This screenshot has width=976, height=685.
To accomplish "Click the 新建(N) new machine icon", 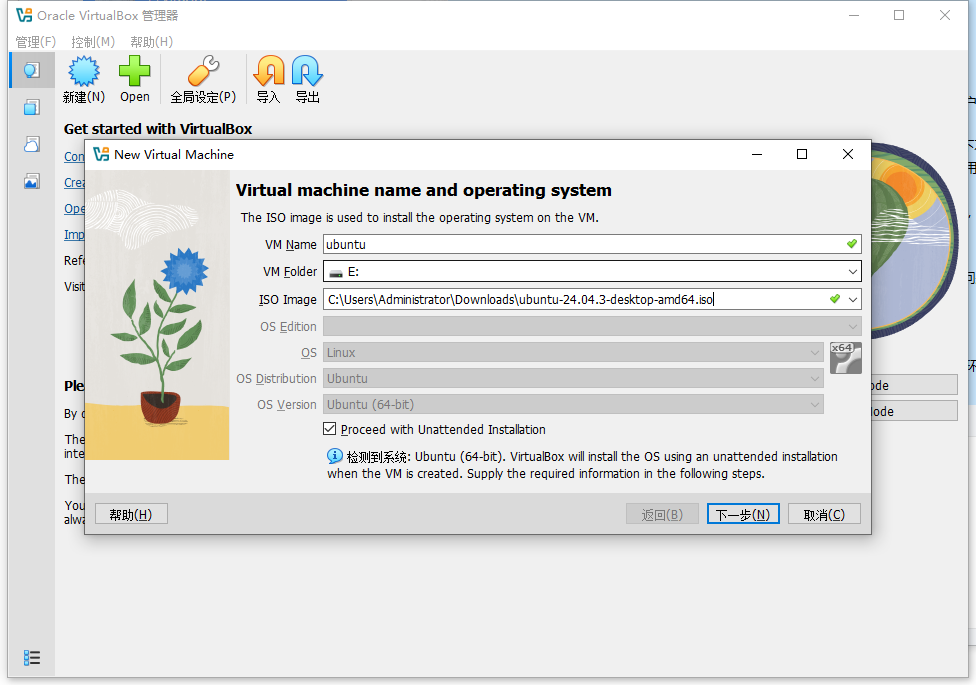I will (83, 79).
